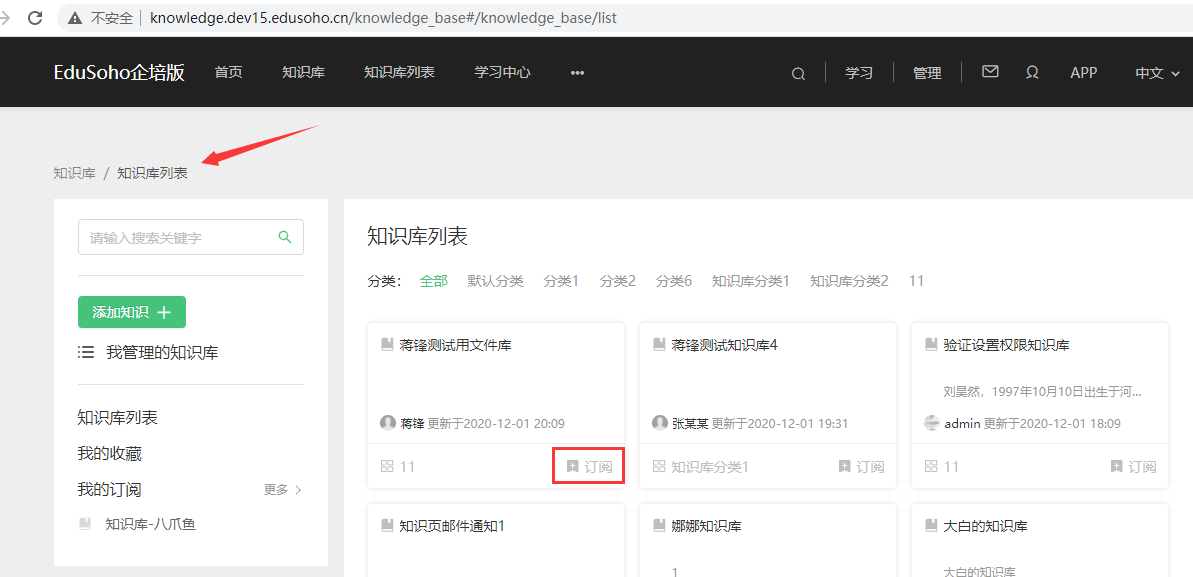Click book icon on 蒋锋测试用文件库 card

click(x=387, y=344)
